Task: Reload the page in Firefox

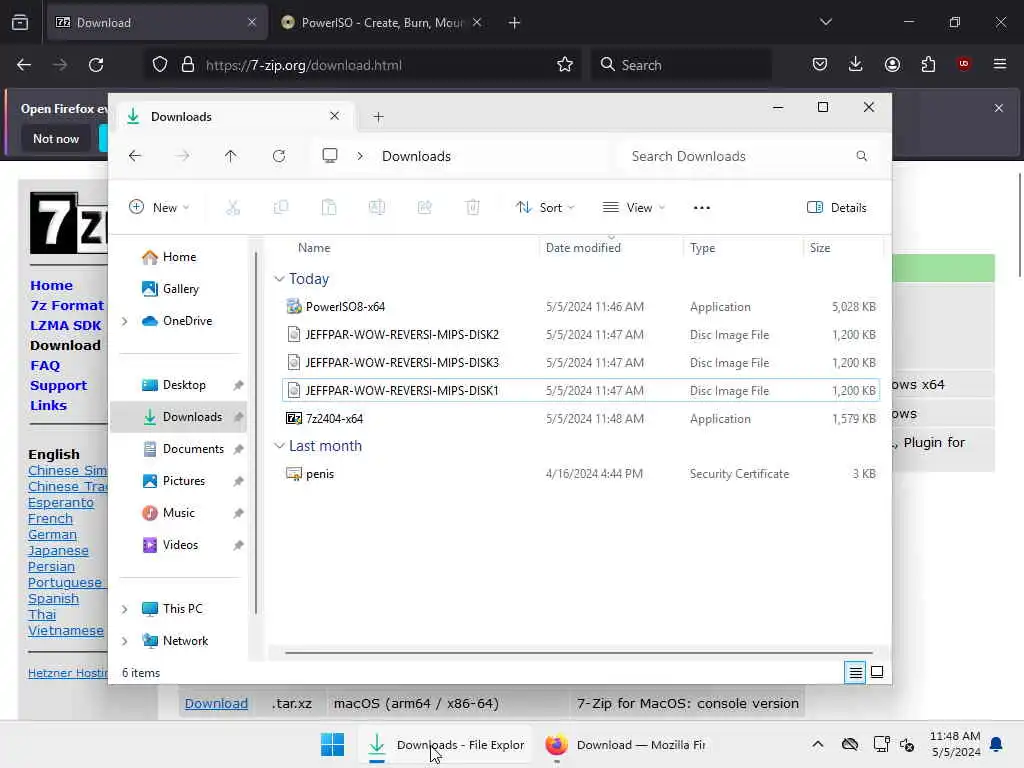Action: click(96, 65)
